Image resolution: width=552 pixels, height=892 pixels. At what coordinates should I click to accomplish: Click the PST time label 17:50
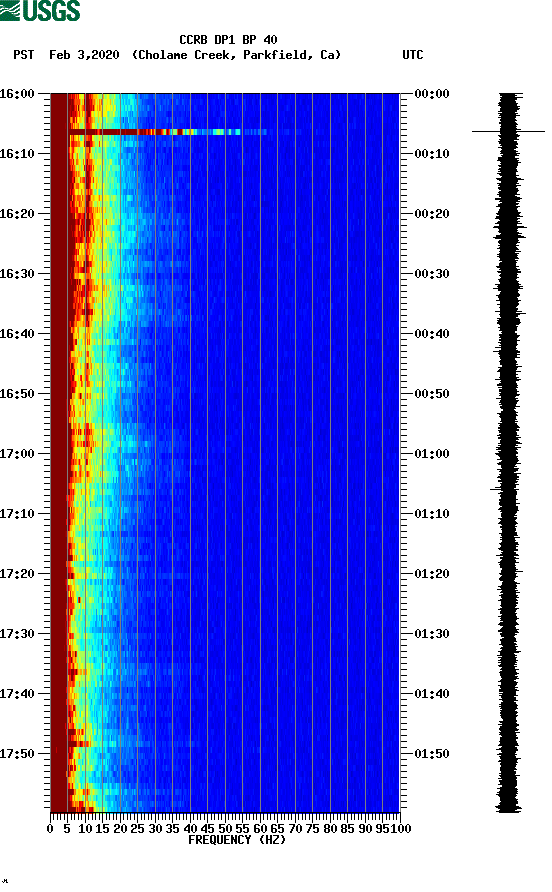click(x=17, y=754)
